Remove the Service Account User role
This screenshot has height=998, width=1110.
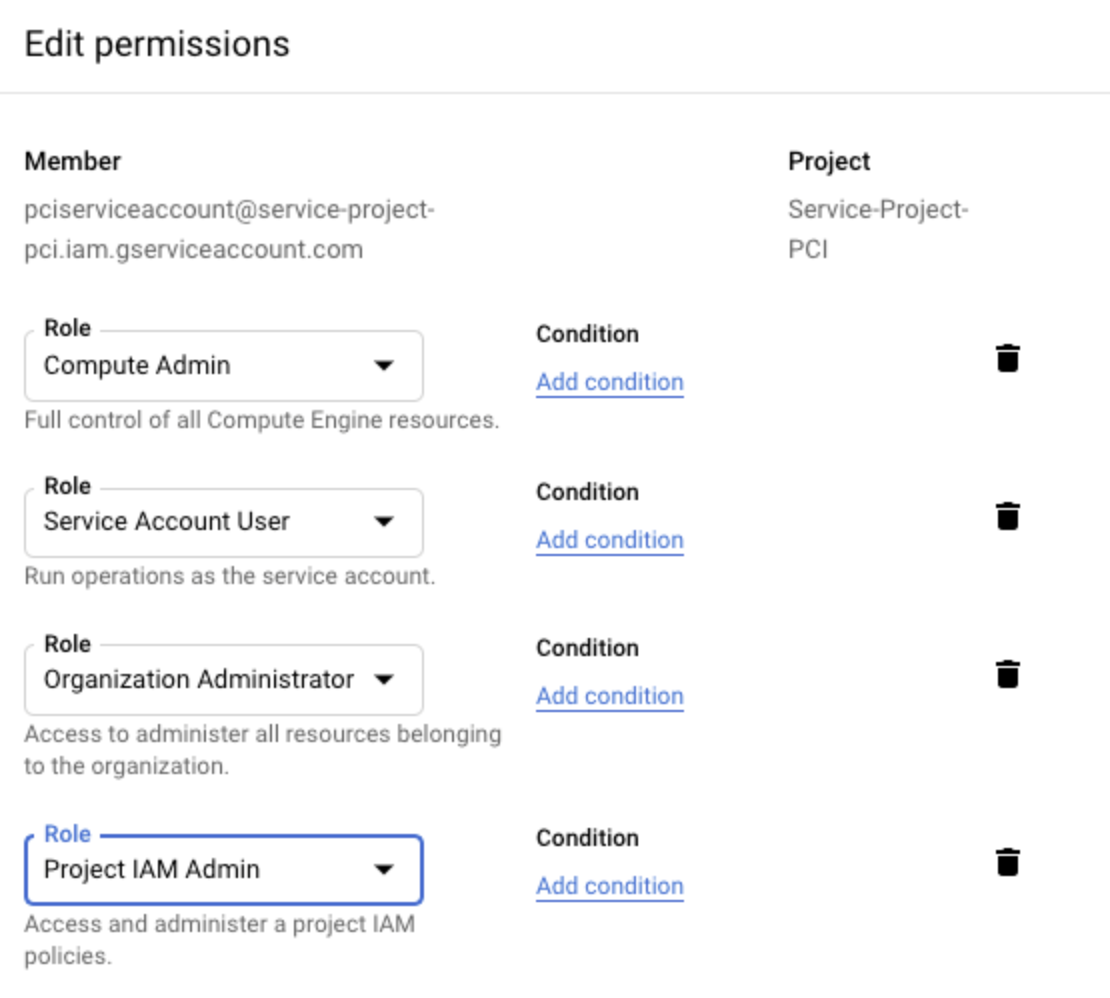tap(1008, 516)
